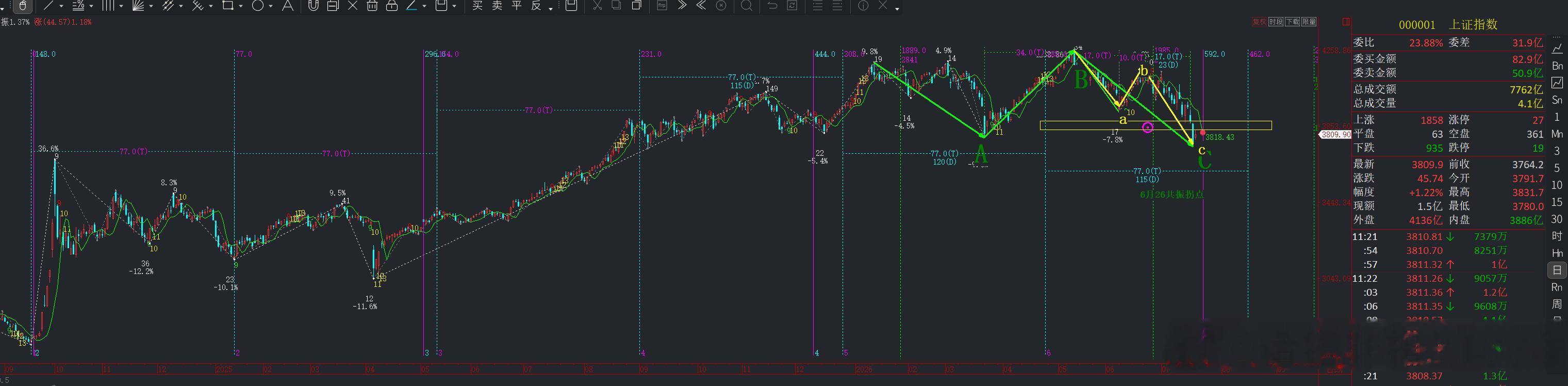The image size is (1568, 386).
Task: Open dropdown beside Gann fan tool
Action: point(151,6)
